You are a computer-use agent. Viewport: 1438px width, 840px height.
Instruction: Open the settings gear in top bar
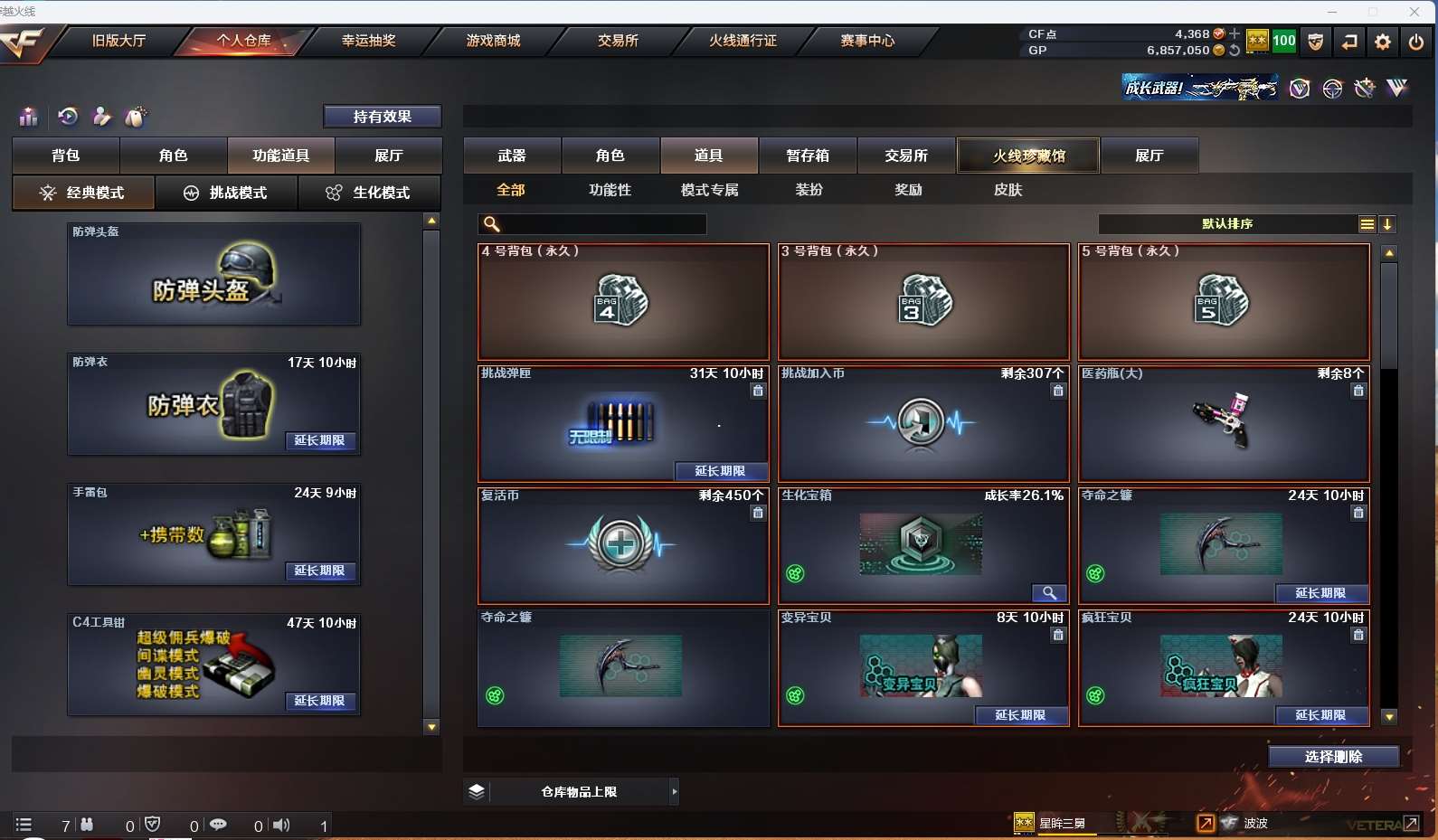(x=1382, y=42)
